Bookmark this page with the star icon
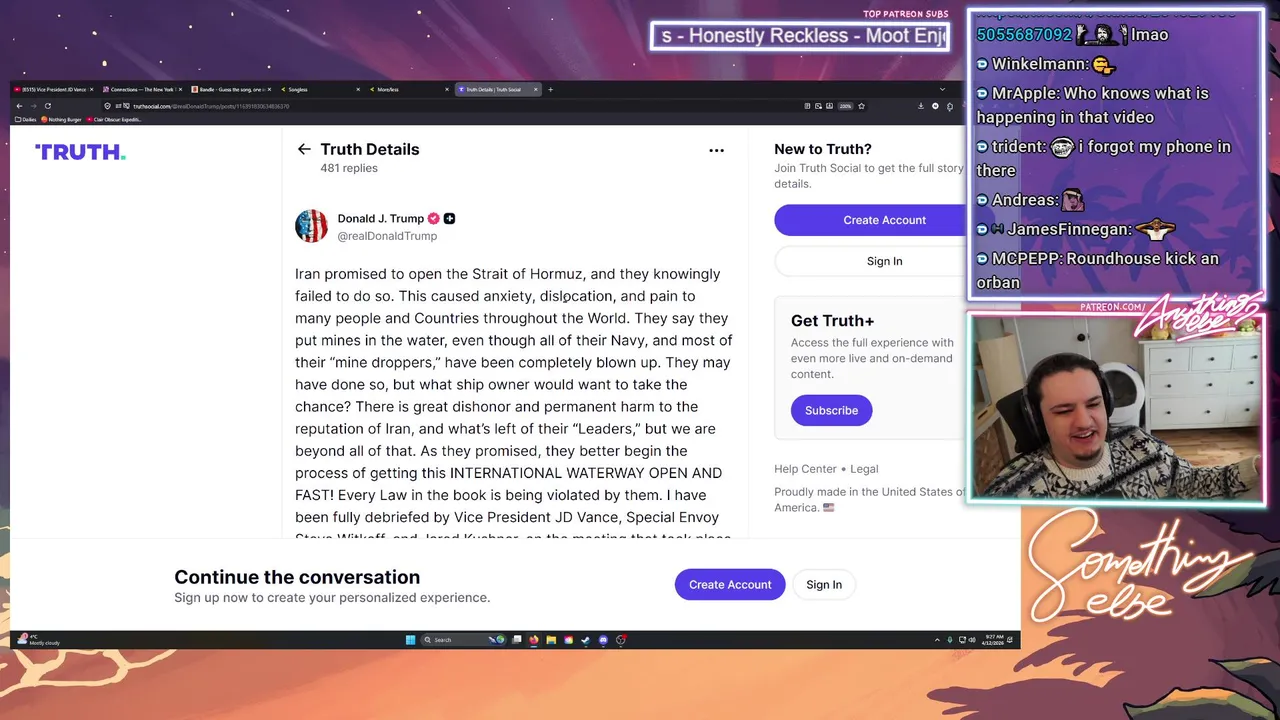Viewport: 1280px width, 720px height. (x=861, y=106)
